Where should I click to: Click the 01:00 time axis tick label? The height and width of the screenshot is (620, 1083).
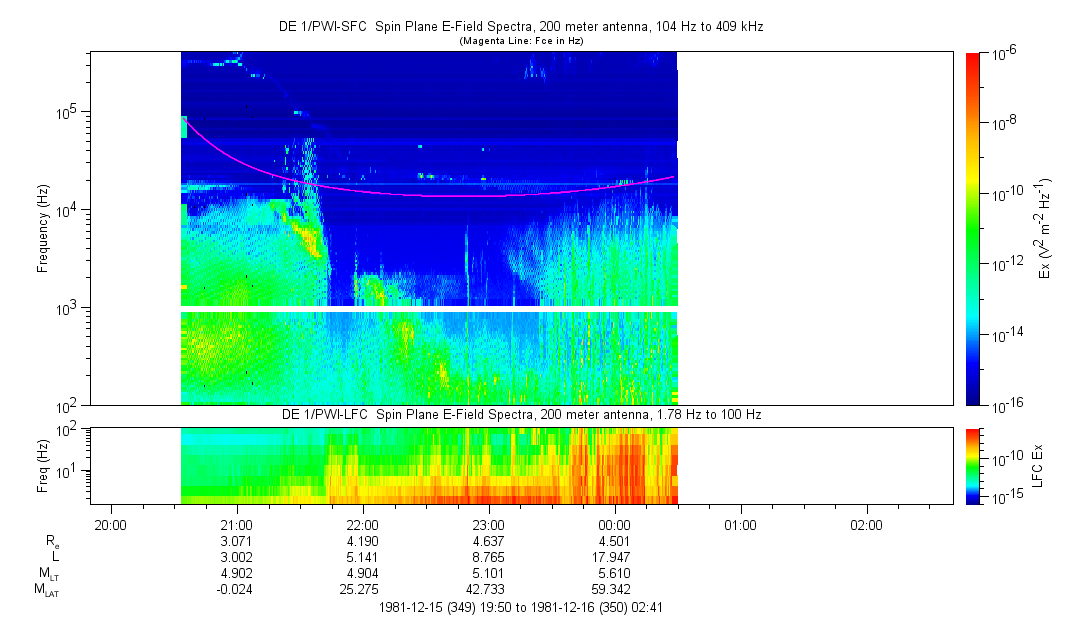coord(740,525)
